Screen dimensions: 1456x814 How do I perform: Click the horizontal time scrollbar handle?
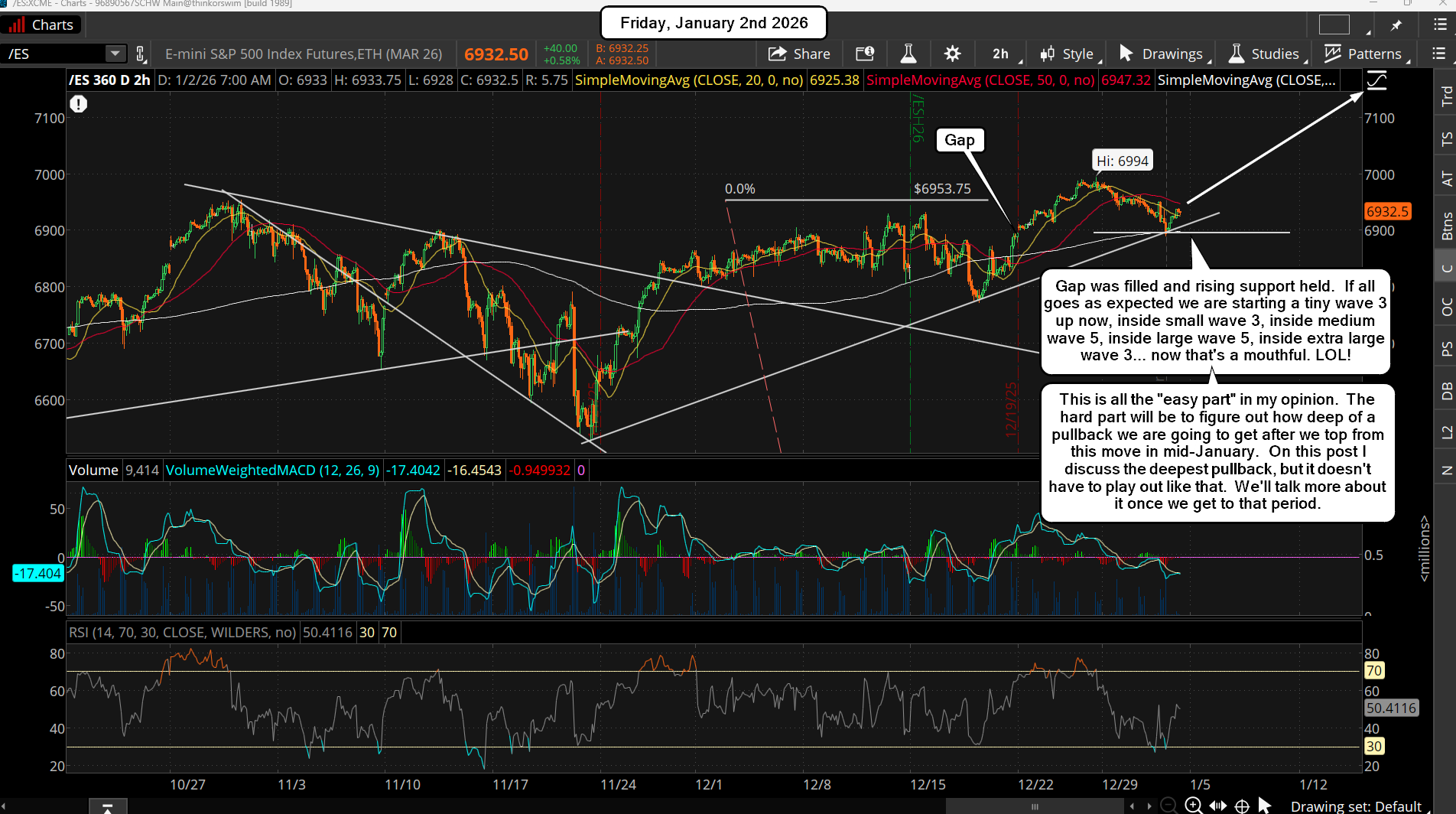(1035, 806)
